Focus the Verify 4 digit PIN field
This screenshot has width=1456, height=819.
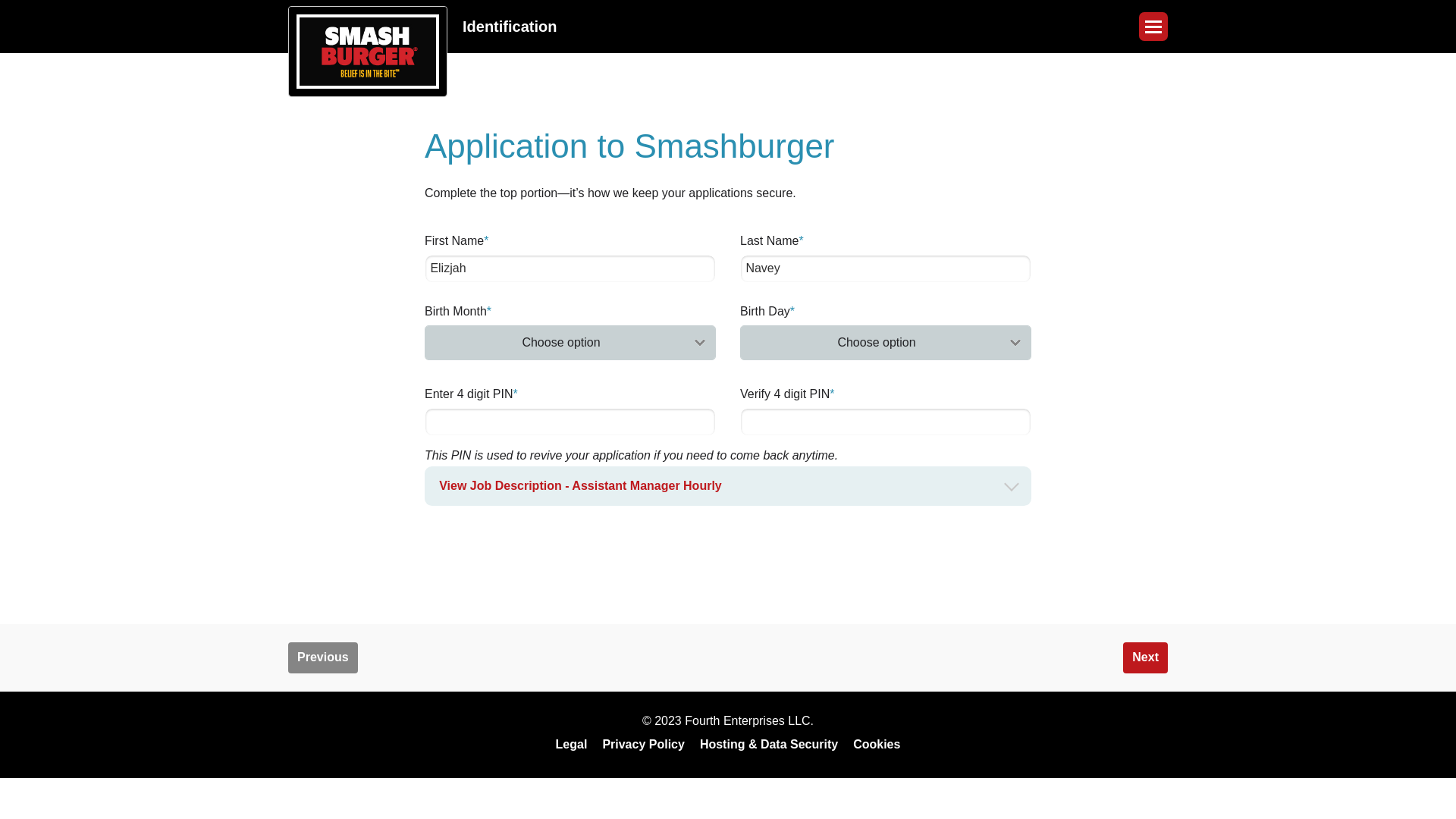pyautogui.click(x=886, y=422)
